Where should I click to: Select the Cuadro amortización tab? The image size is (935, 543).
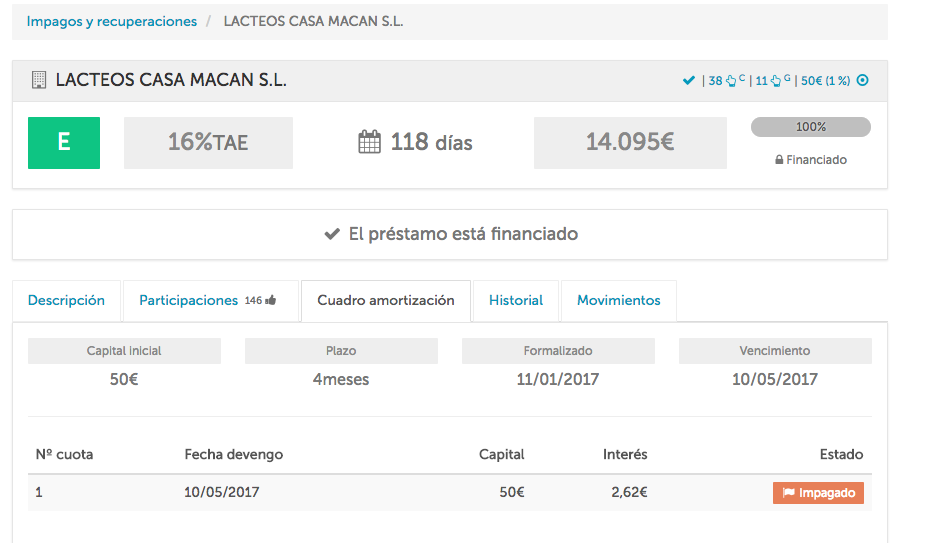[385, 300]
